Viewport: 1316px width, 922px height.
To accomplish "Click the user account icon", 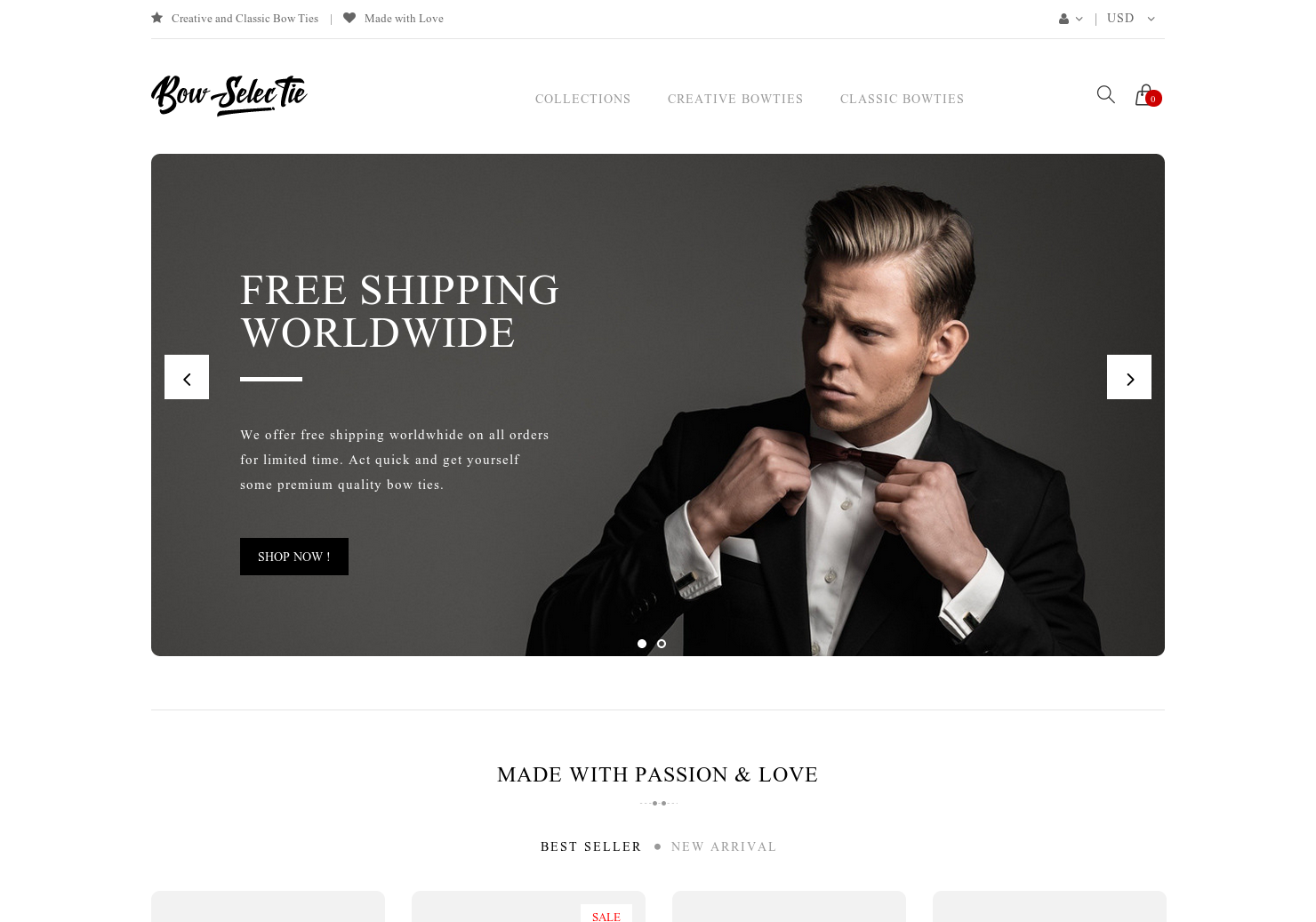I will (1063, 19).
